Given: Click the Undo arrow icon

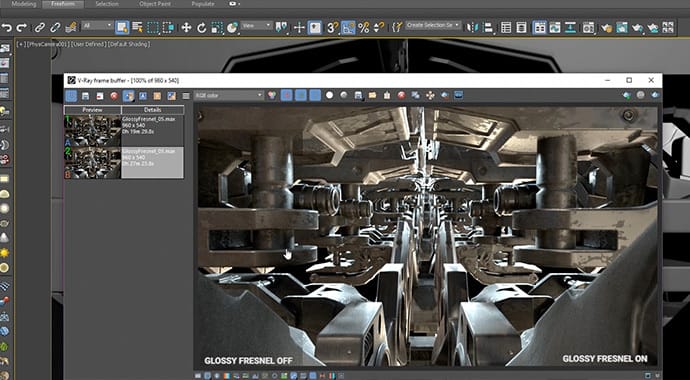Looking at the screenshot, I should tap(7, 28).
